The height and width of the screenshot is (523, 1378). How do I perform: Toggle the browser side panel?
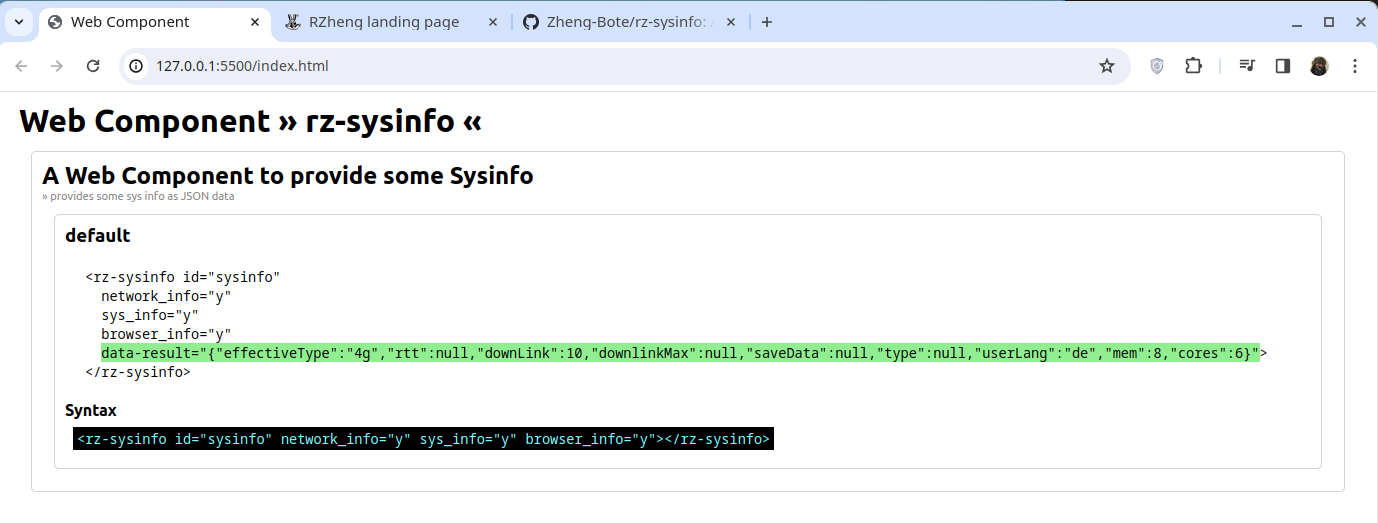click(1283, 66)
